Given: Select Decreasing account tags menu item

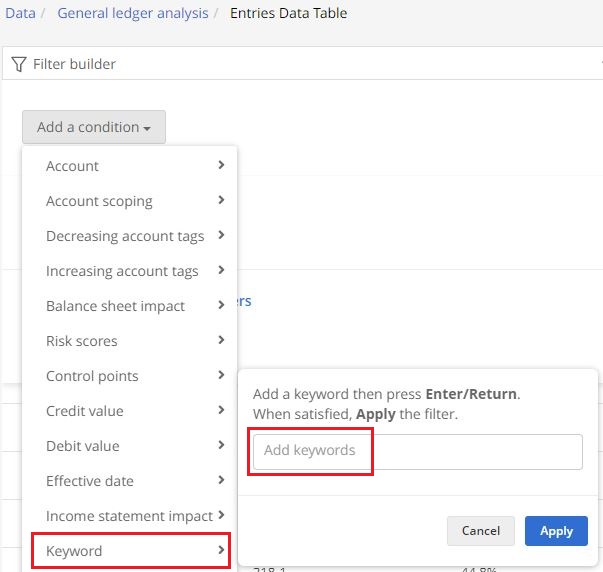Looking at the screenshot, I should pos(130,236).
